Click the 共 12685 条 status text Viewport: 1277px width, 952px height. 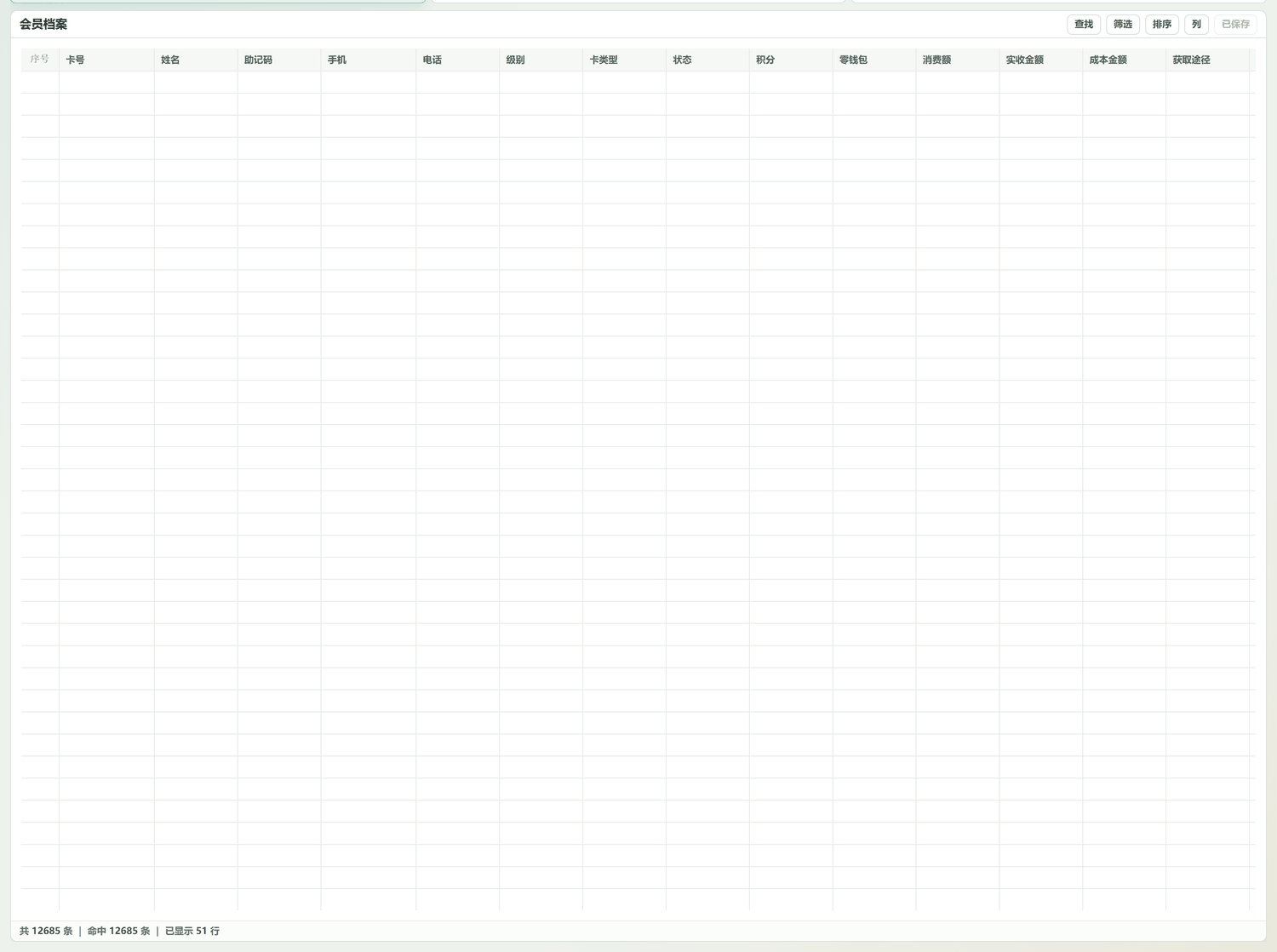point(46,931)
